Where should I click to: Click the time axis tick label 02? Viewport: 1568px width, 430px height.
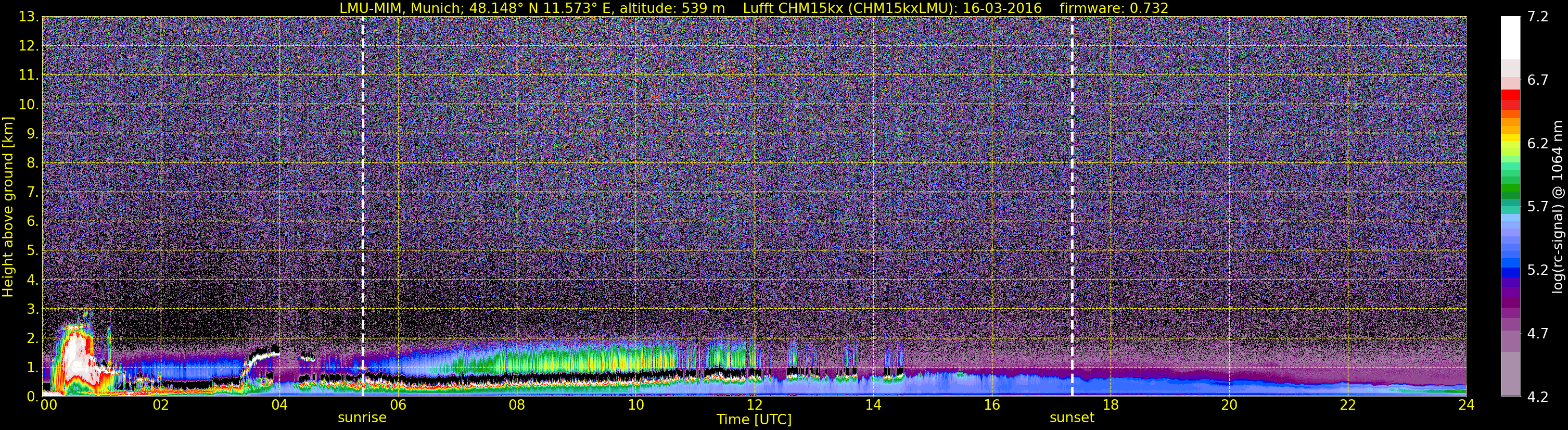161,406
